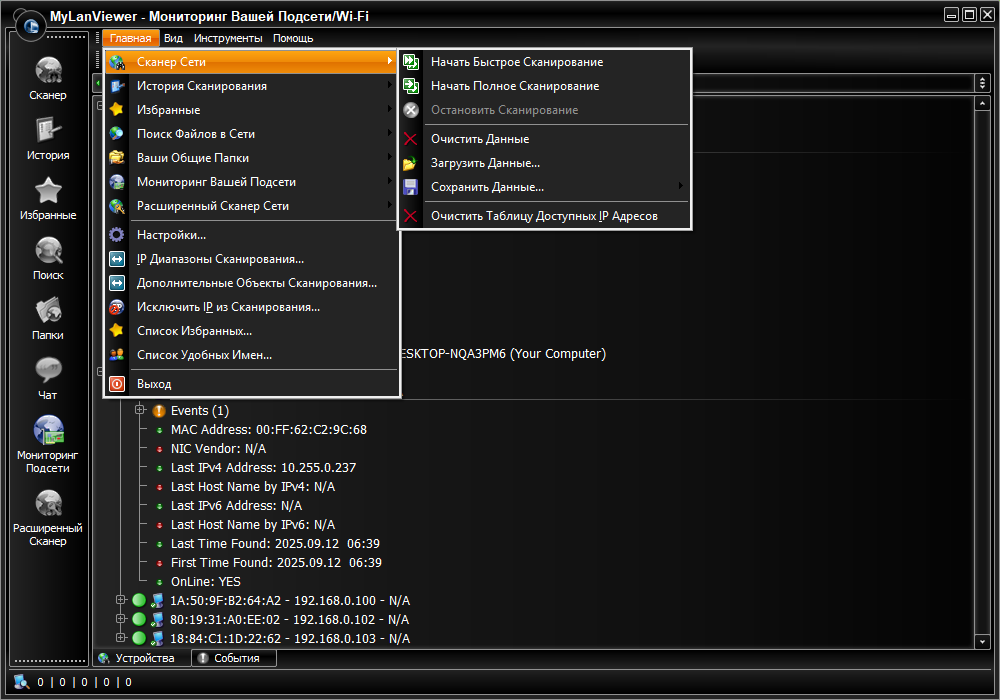This screenshot has width=1000, height=700.
Task: Click the MyLanViewer application logo button
Action: pyautogui.click(x=31, y=26)
